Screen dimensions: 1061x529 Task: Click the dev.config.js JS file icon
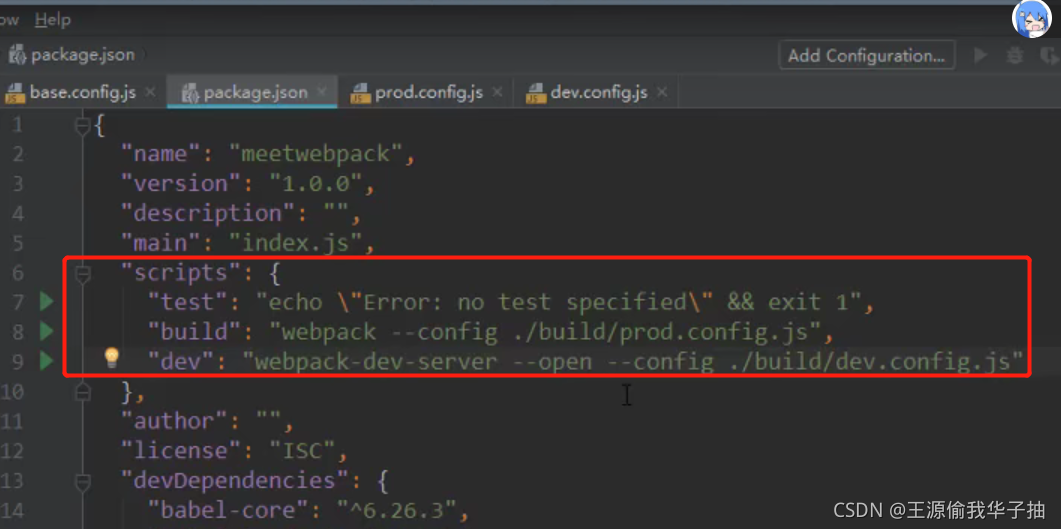coord(536,93)
